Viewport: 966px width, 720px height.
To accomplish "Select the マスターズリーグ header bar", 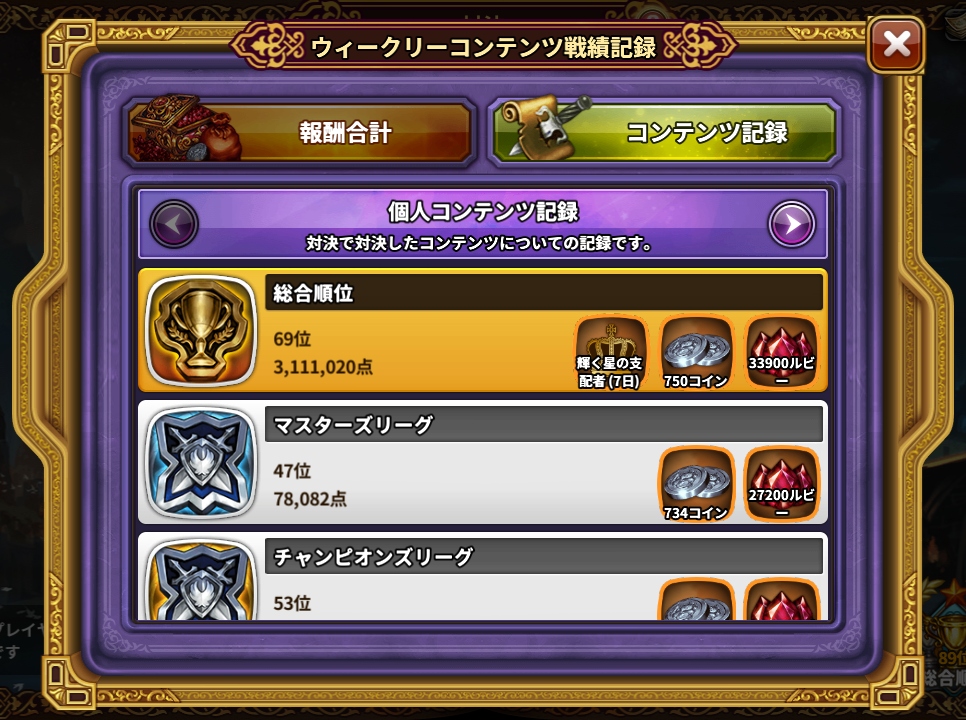I will coord(544,424).
